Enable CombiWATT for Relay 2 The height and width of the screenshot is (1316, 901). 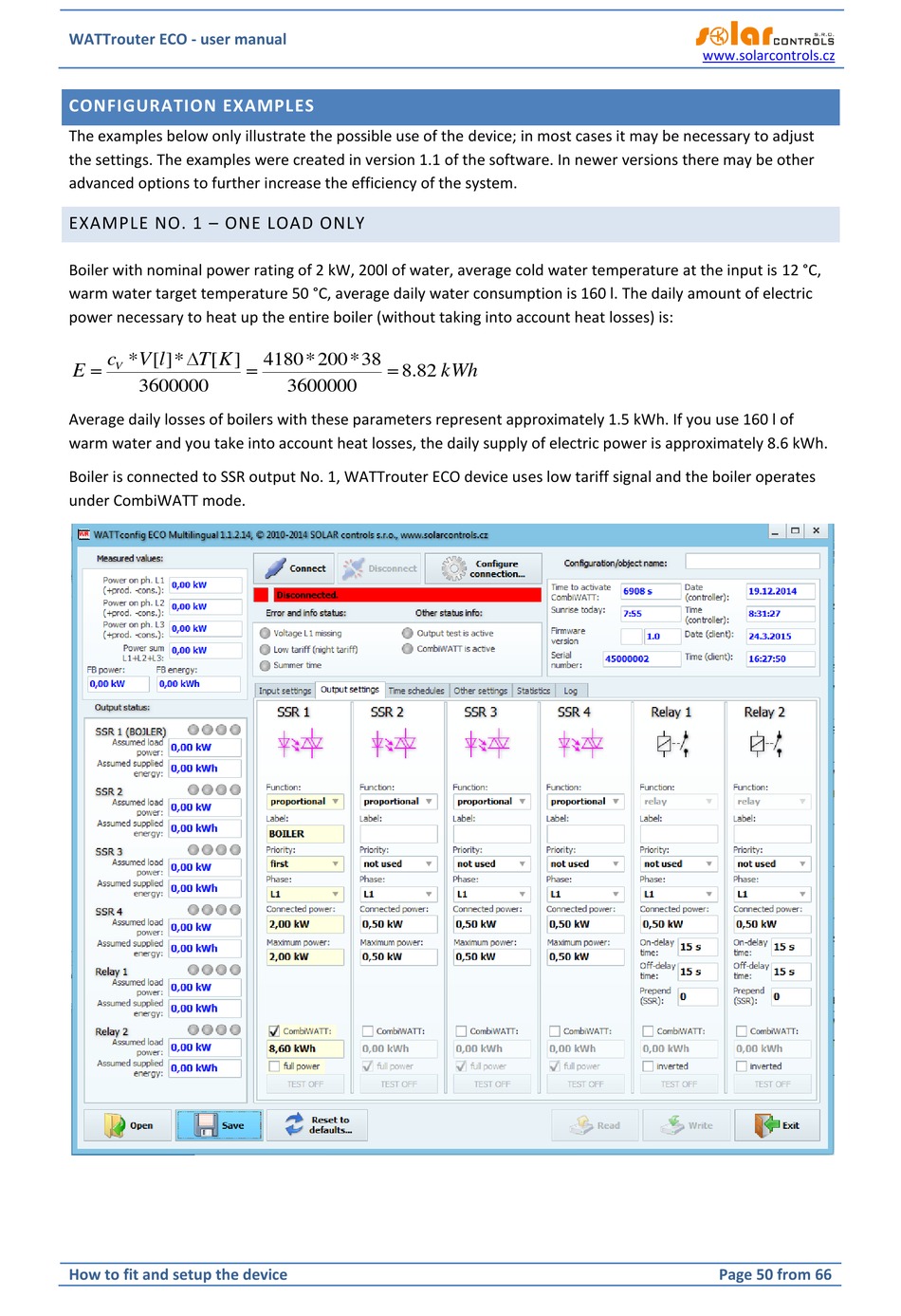[x=742, y=1030]
